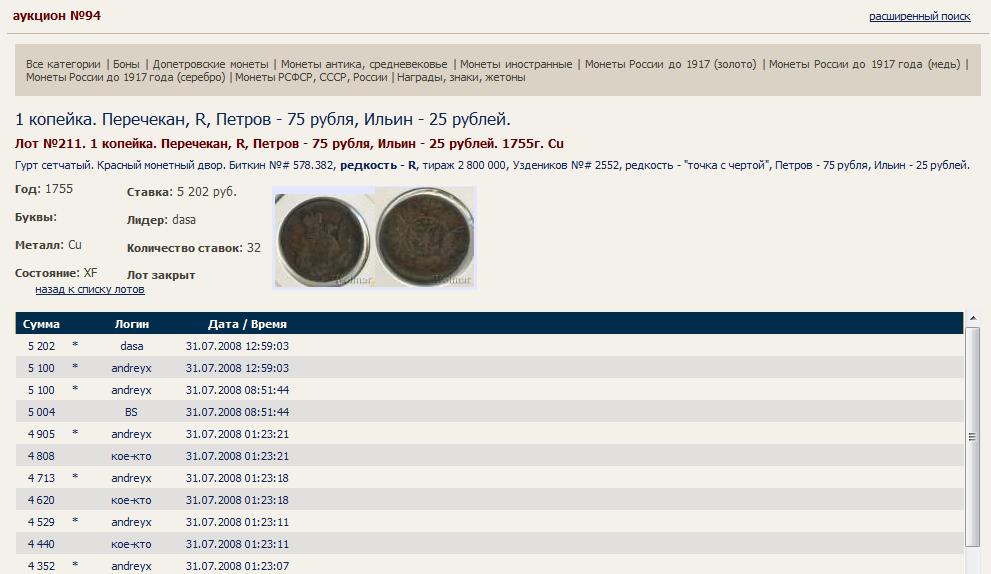Viewport: 991px width, 574px height.
Task: Go to 'Монеты РСФСР, СССР, России' category
Action: [x=311, y=77]
